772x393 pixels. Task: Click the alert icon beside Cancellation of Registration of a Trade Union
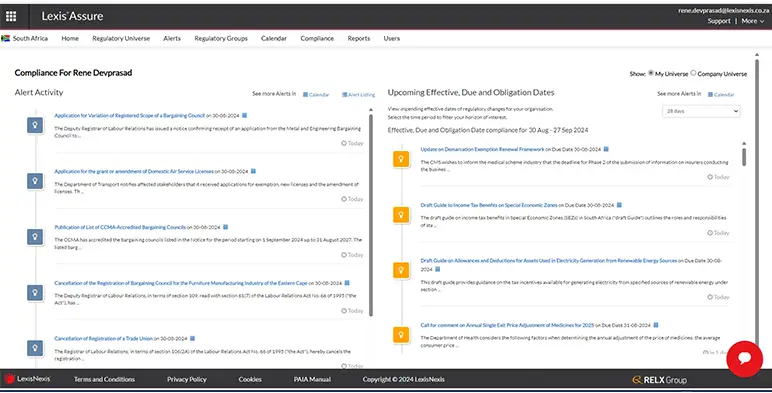coord(34,348)
